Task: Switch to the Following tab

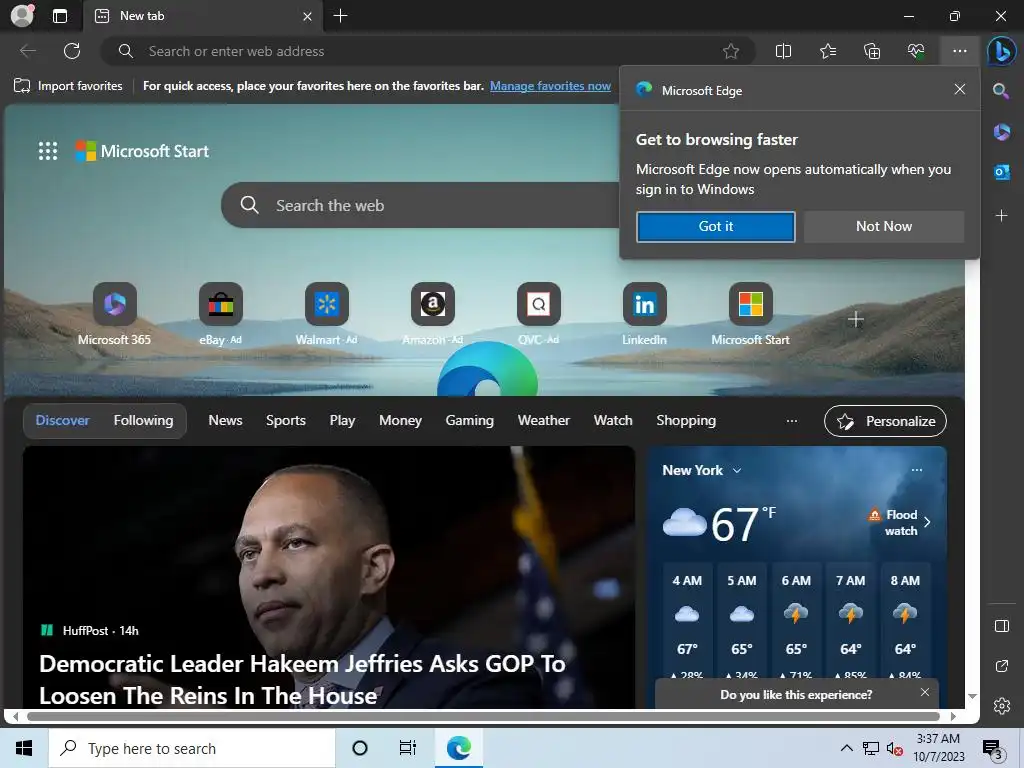Action: tap(143, 421)
